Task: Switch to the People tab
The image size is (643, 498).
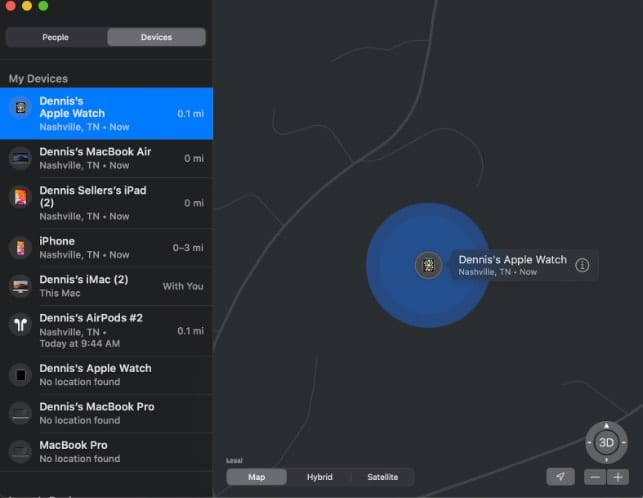Action: coord(56,37)
